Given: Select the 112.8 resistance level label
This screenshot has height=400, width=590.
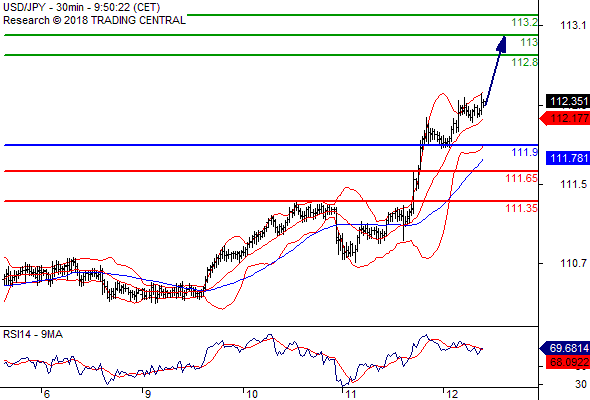Looking at the screenshot, I should [525, 62].
